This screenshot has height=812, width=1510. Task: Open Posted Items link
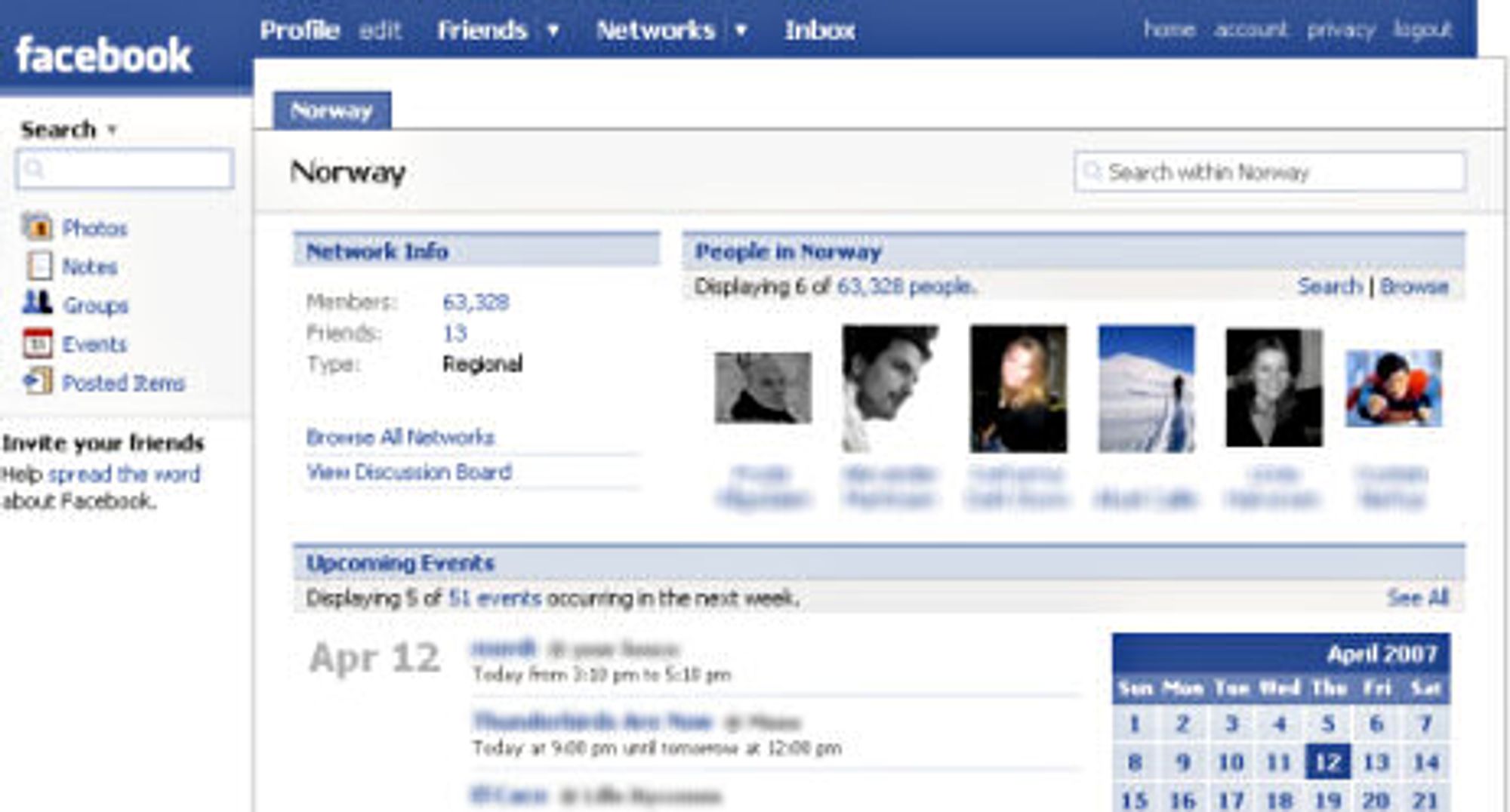[123, 383]
